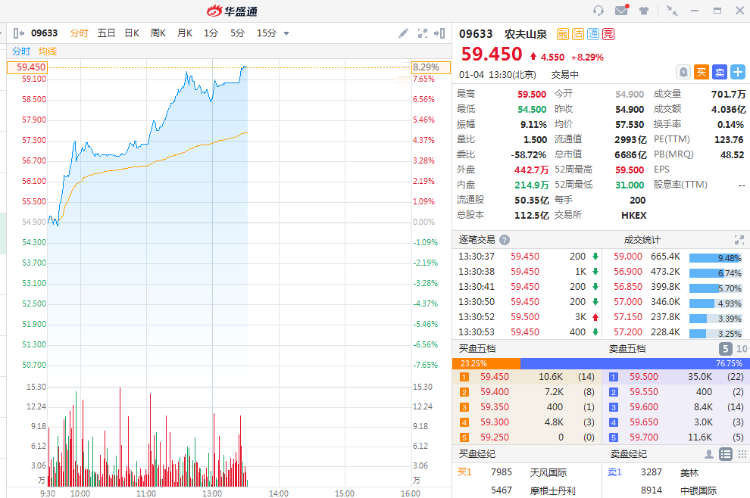Select ask level 4 at 59.650
The height and width of the screenshot is (498, 750).
[x=676, y=422]
